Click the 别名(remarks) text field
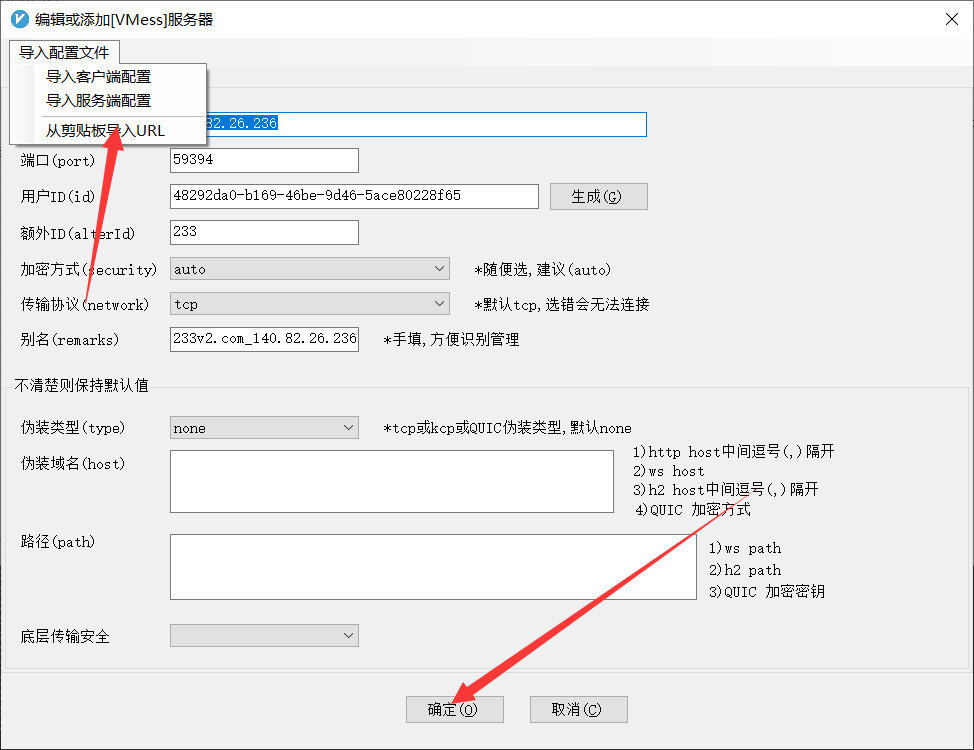974x750 pixels. click(x=264, y=339)
